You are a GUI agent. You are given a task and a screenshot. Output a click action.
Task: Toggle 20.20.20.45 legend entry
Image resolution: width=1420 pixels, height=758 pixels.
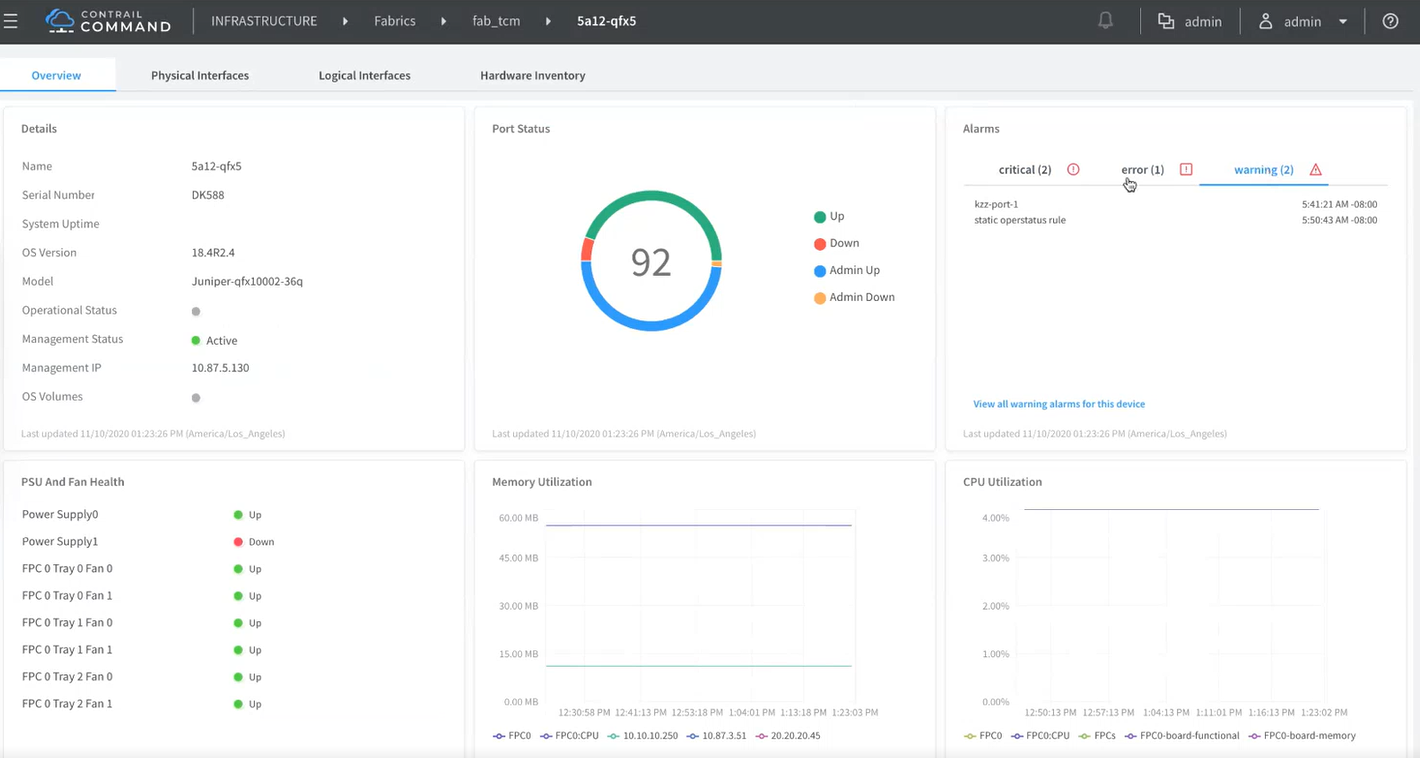click(789, 736)
